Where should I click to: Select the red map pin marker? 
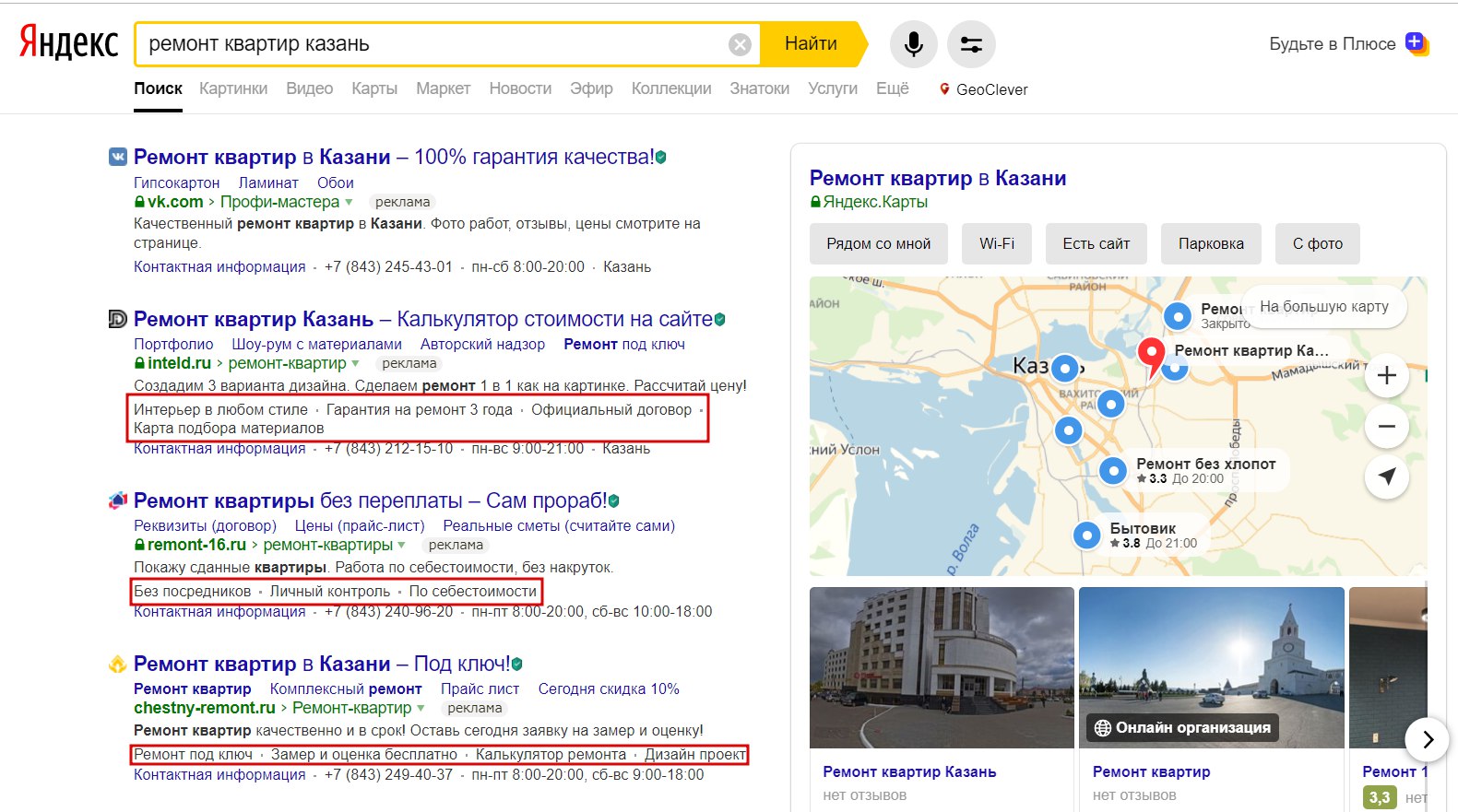pos(1151,356)
